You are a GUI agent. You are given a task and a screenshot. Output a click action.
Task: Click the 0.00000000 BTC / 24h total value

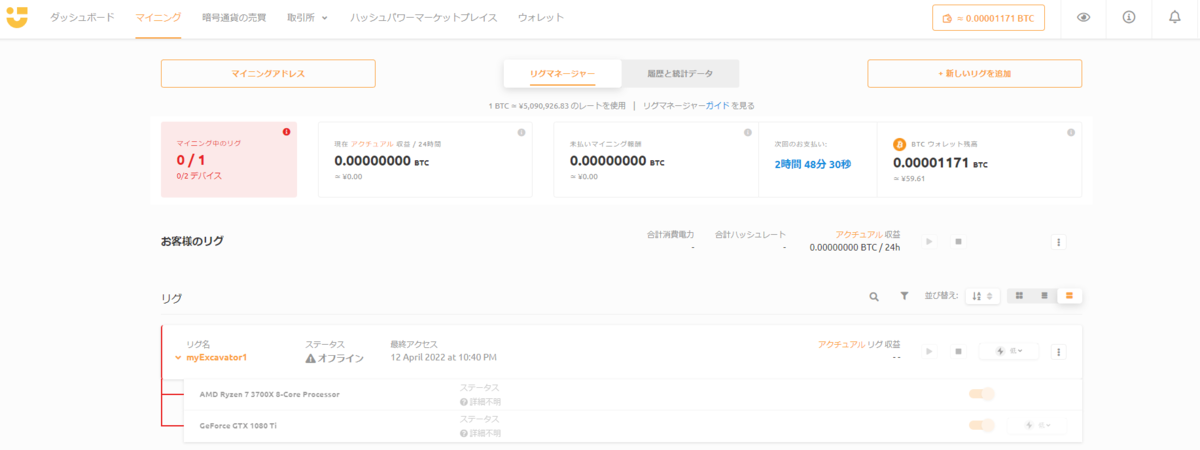coord(855,247)
